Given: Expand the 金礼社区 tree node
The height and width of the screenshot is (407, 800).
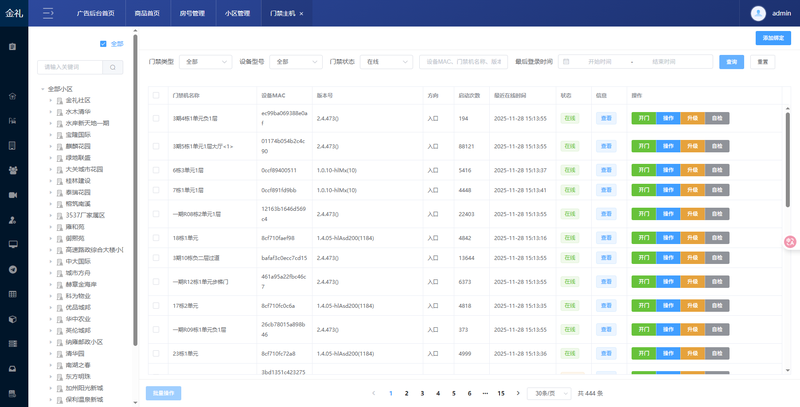Looking at the screenshot, I should tap(50, 100).
